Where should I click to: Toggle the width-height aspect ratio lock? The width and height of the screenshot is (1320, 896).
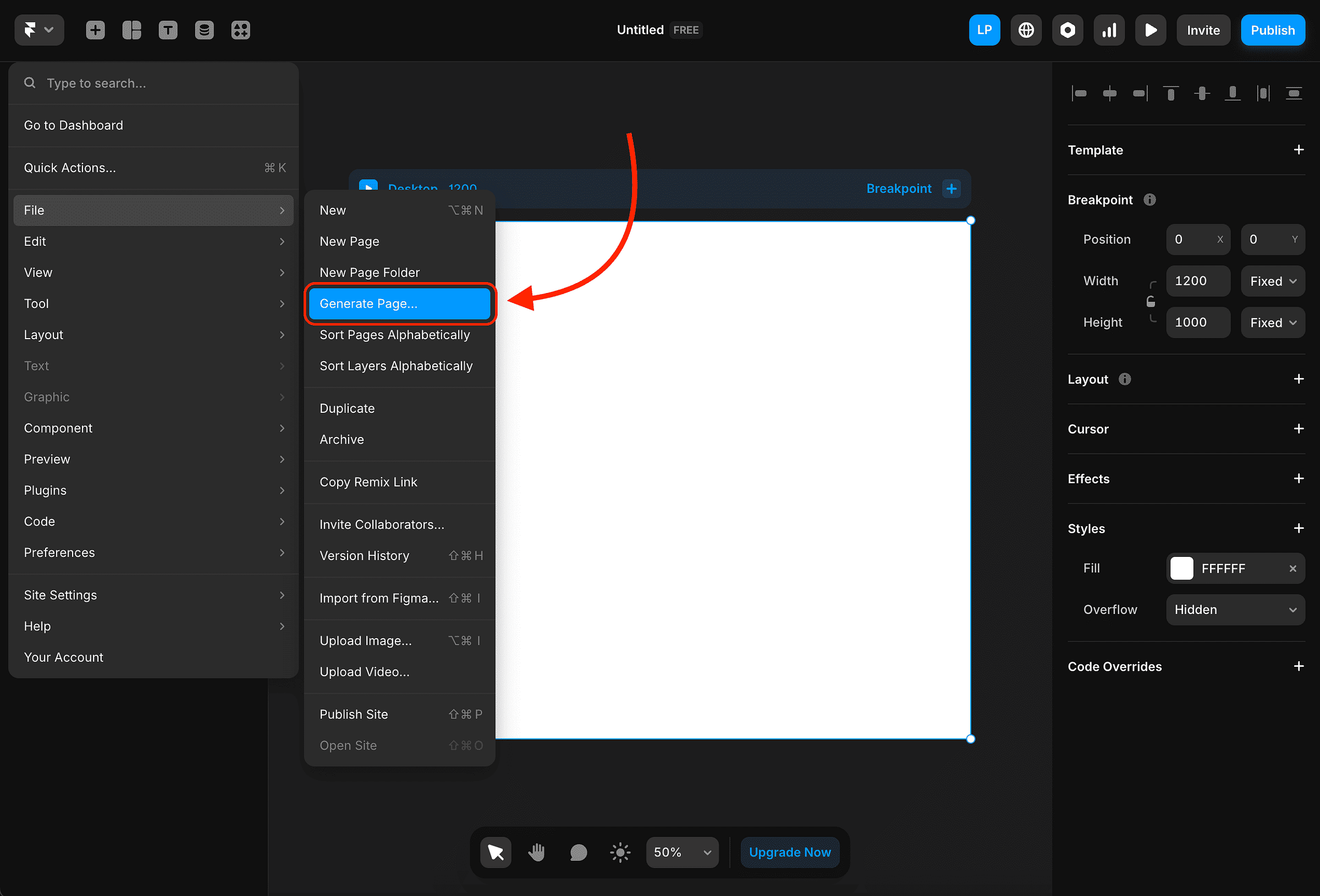[1151, 301]
